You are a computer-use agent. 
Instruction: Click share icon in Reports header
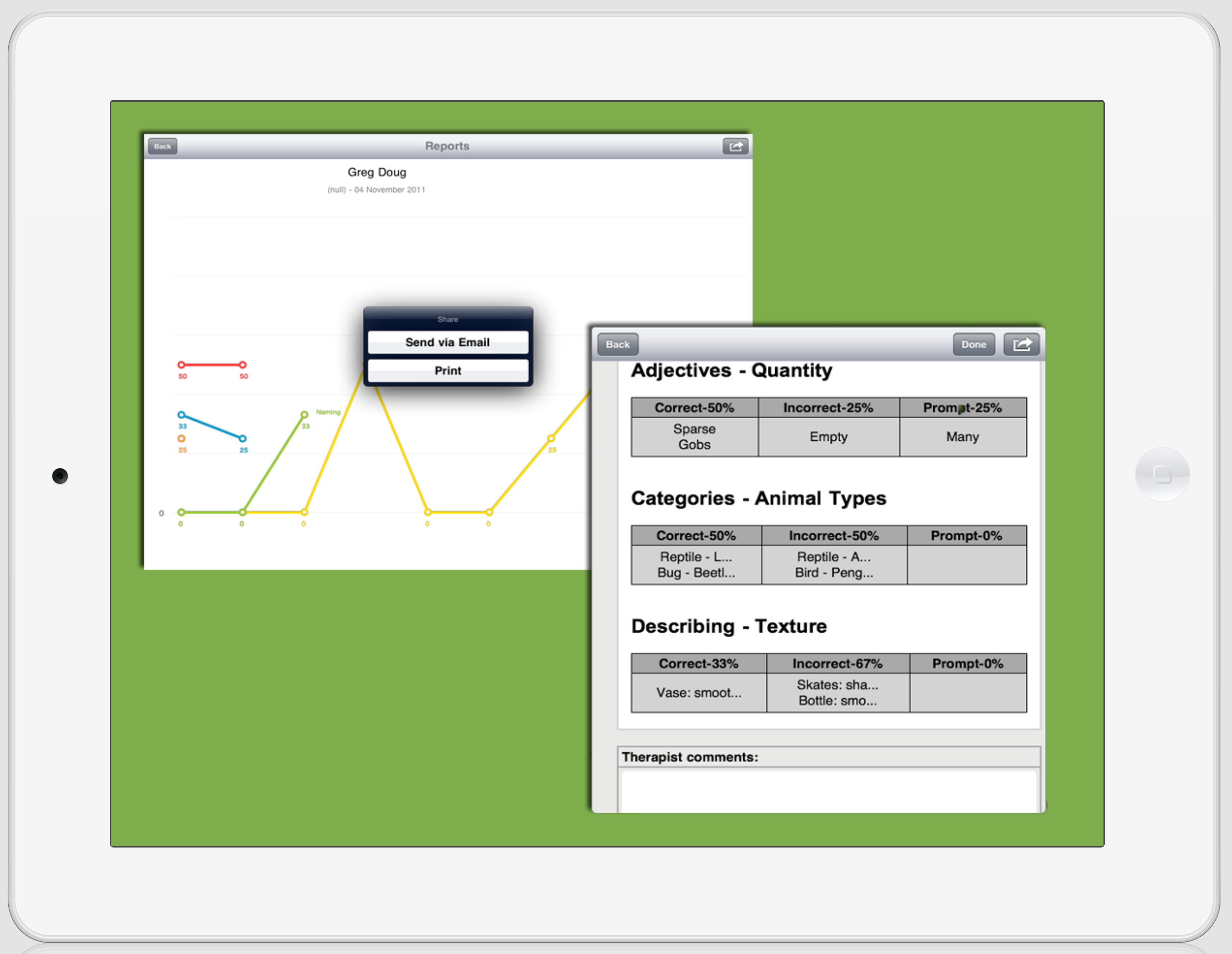tap(735, 146)
